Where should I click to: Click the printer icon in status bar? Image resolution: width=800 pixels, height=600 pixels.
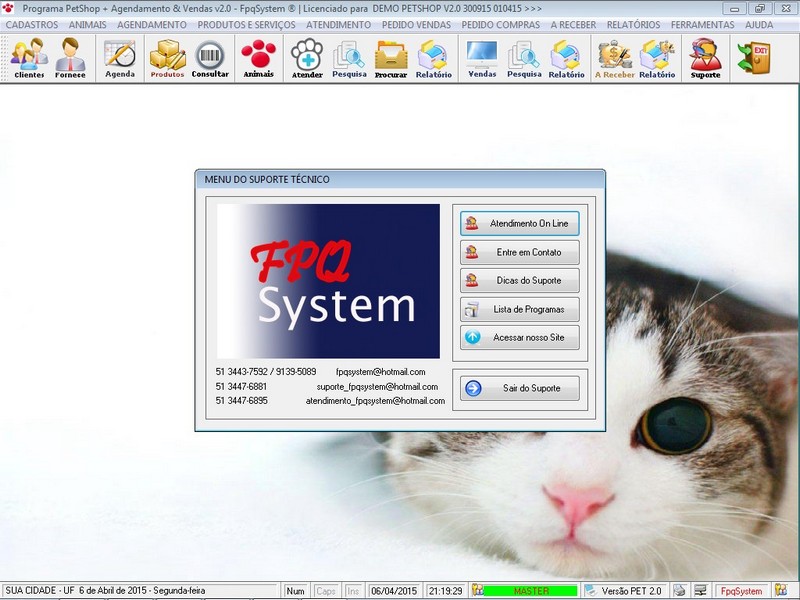click(x=679, y=590)
